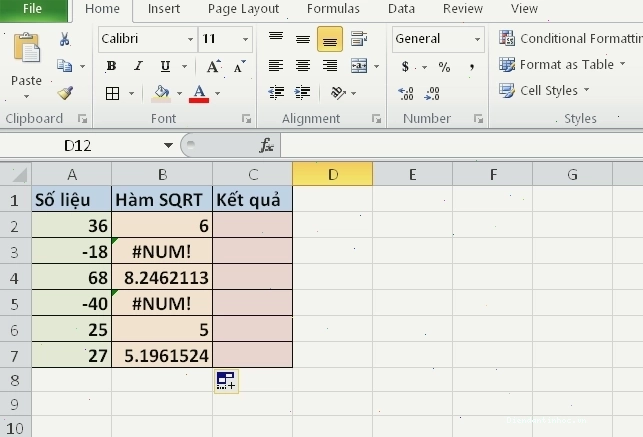Select column D header
This screenshot has height=437, width=643.
coord(333,175)
